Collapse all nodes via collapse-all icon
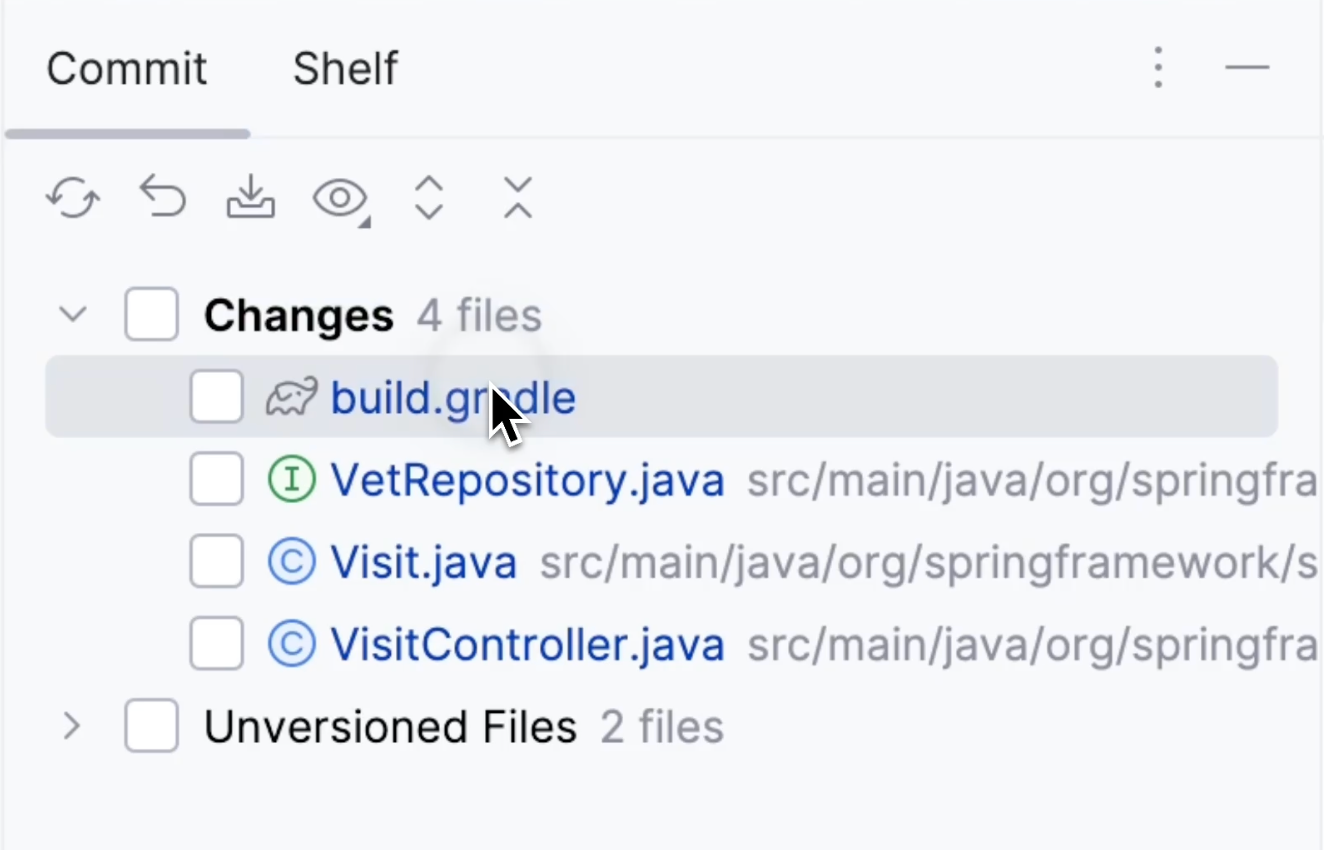This screenshot has width=1324, height=850. click(516, 197)
